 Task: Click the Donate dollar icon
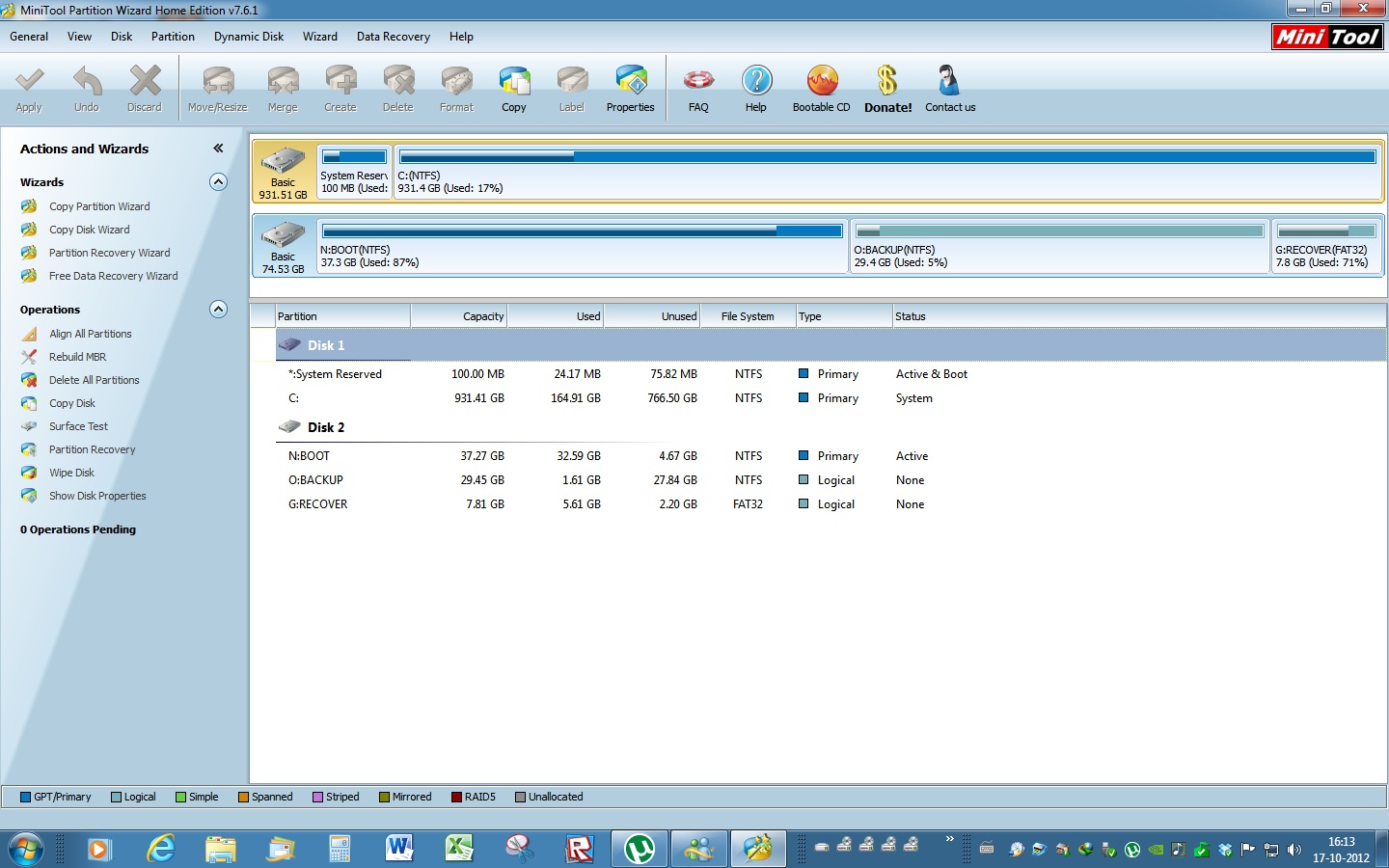click(x=887, y=81)
